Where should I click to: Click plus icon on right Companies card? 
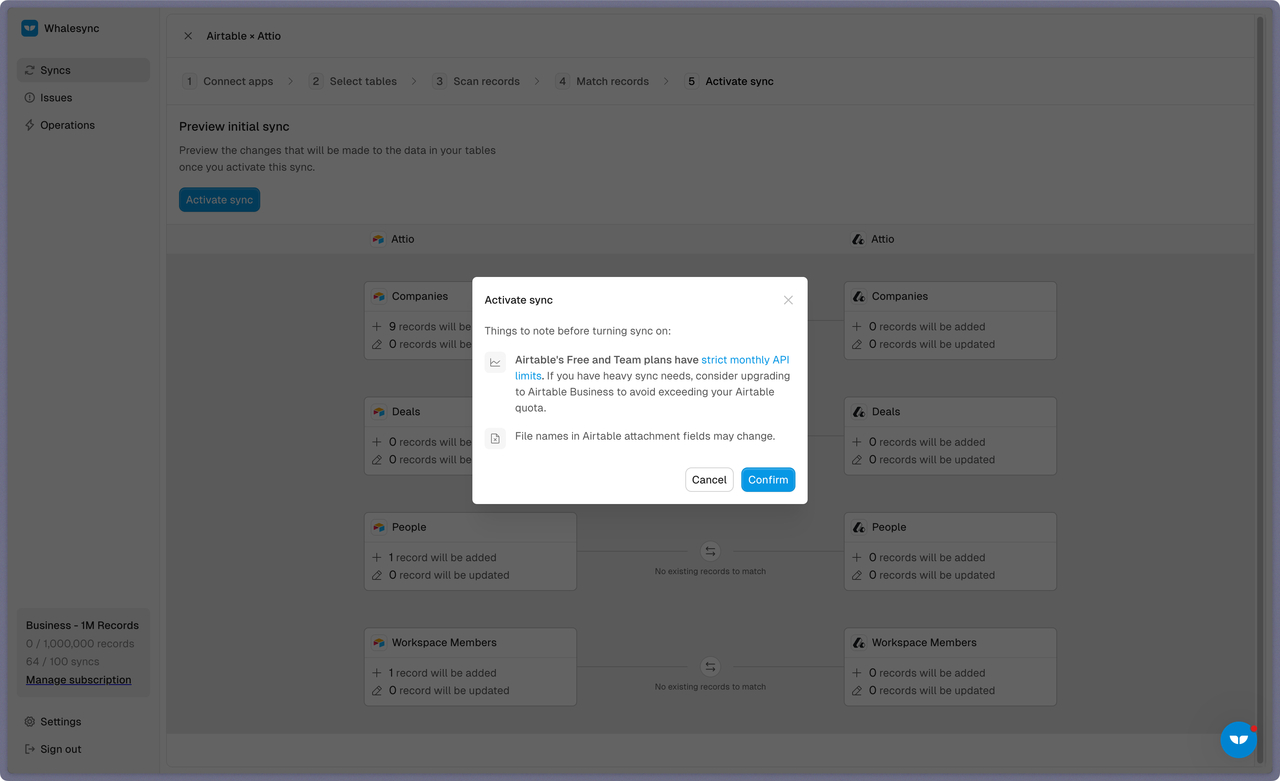click(857, 327)
